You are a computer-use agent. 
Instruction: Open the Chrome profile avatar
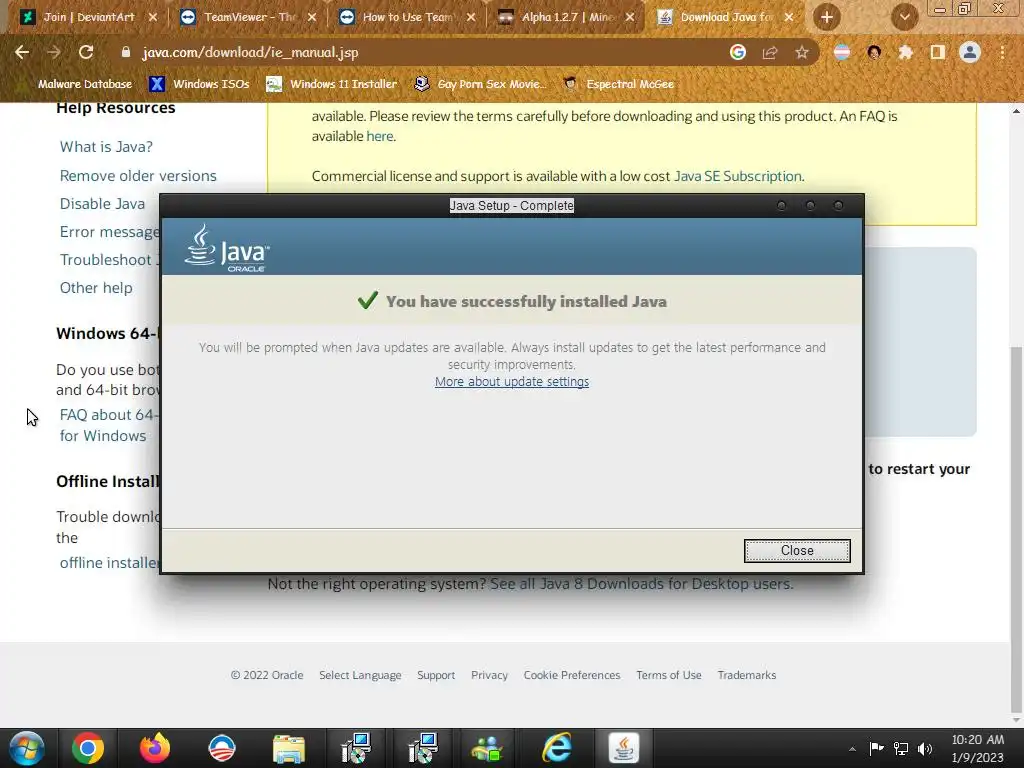pyautogui.click(x=970, y=52)
